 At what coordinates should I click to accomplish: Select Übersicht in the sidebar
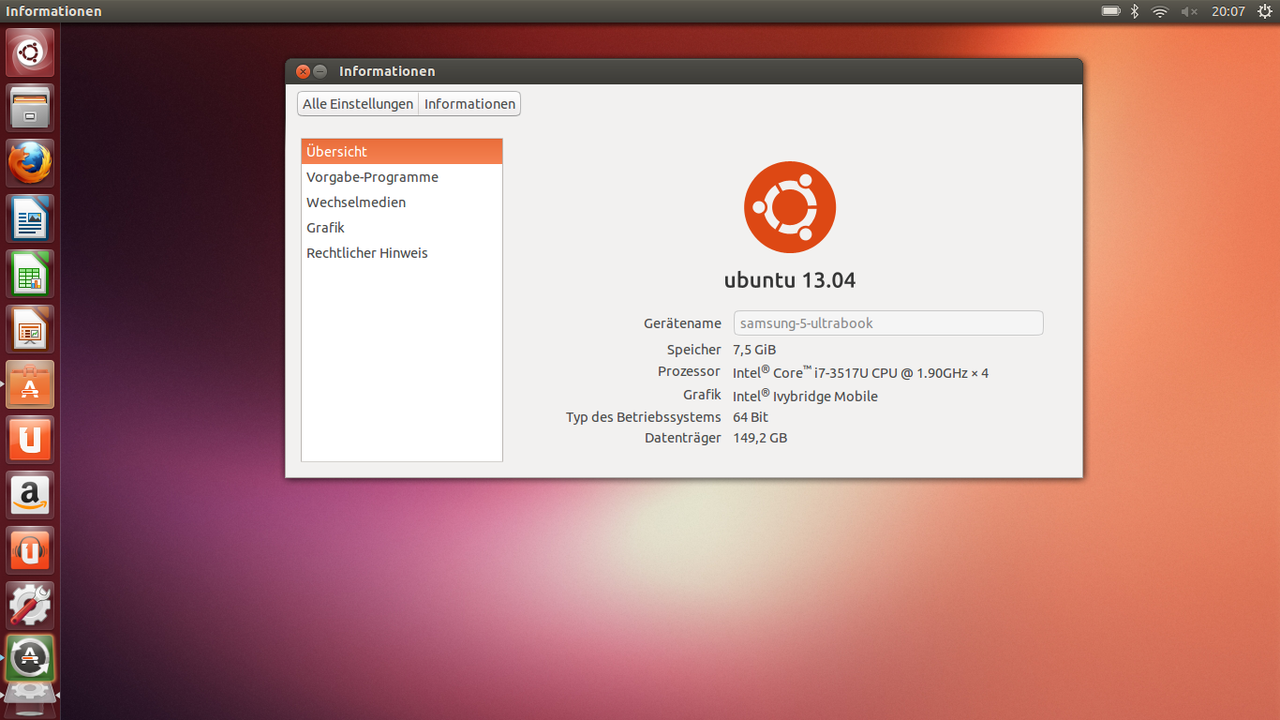[x=402, y=152]
